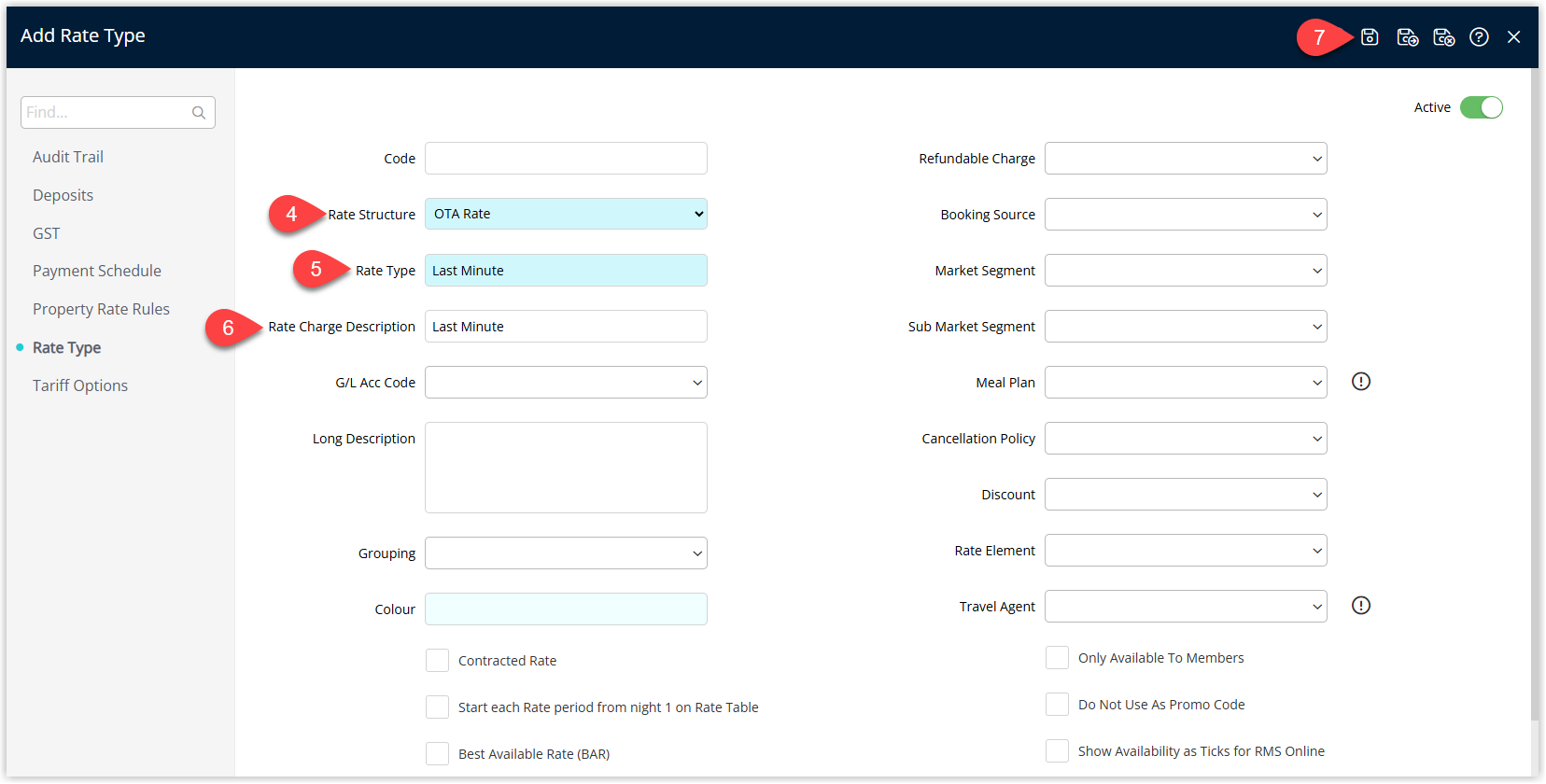Open the Discount dropdown
Viewport: 1546px width, 784px height.
(x=1186, y=494)
